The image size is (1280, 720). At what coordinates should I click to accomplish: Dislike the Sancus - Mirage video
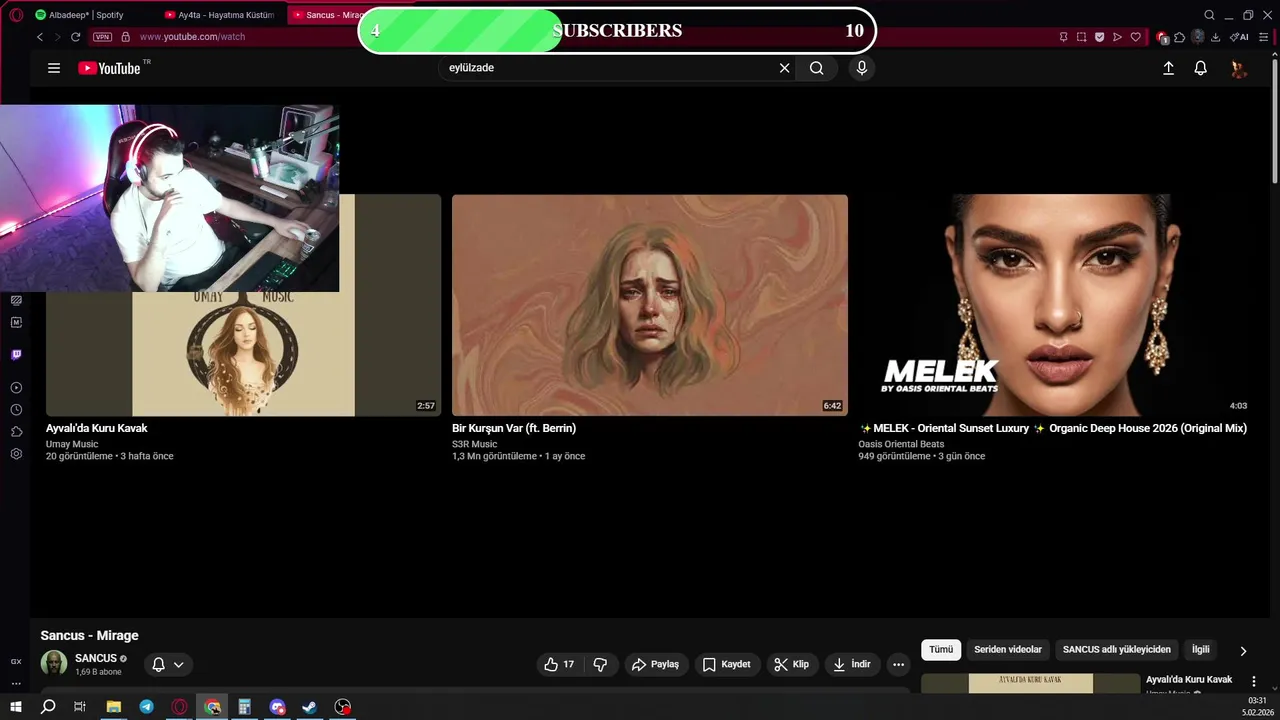tap(600, 664)
